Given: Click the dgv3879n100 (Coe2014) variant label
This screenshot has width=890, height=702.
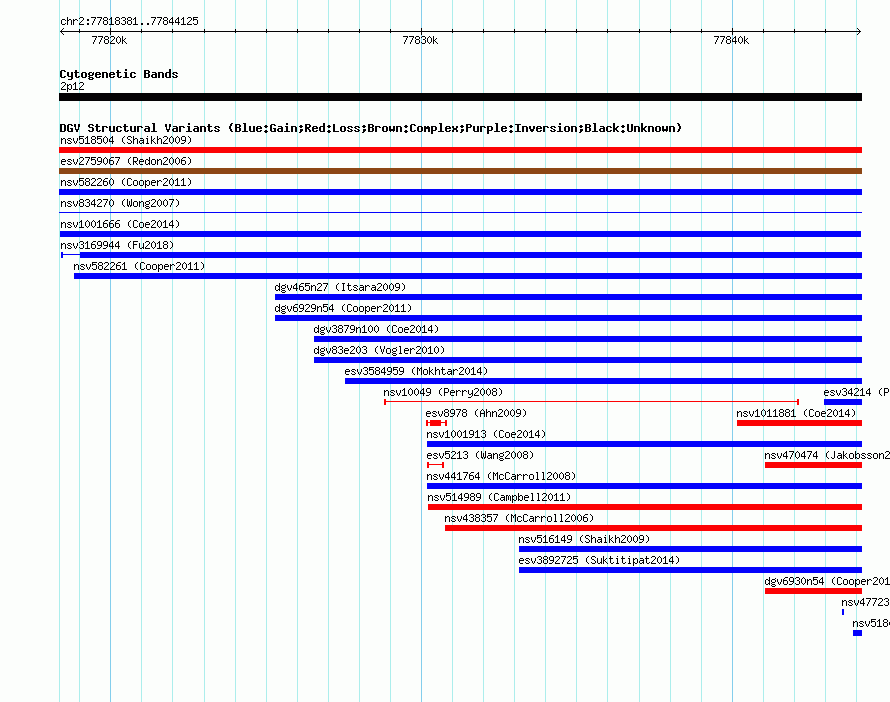Looking at the screenshot, I should point(376,329).
